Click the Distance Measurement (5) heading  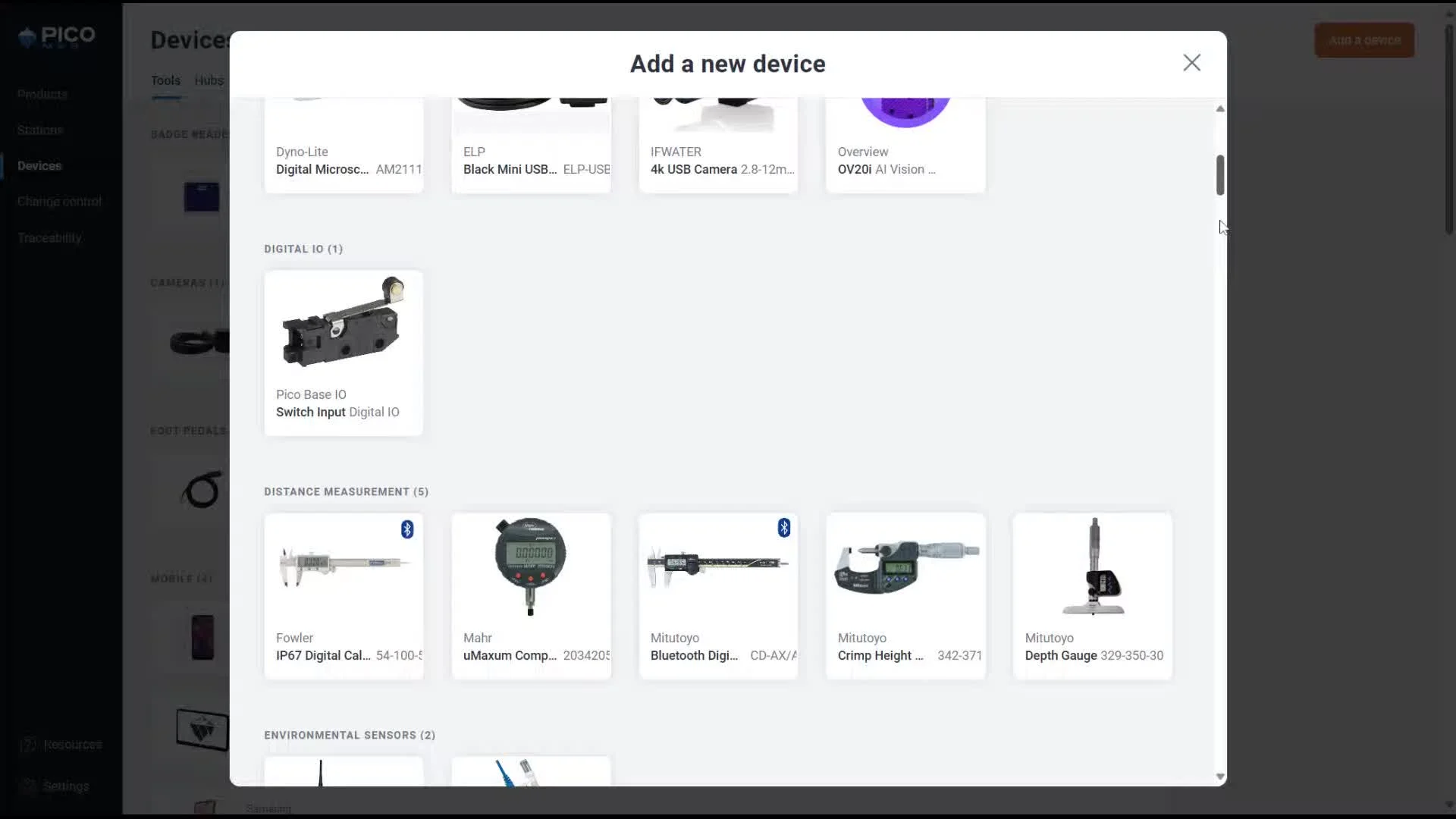pyautogui.click(x=347, y=491)
